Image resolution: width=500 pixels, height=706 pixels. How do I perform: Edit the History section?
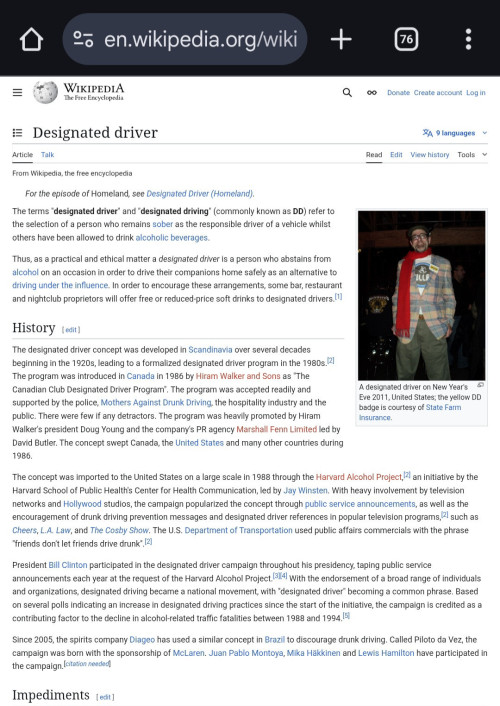pyautogui.click(x=71, y=330)
